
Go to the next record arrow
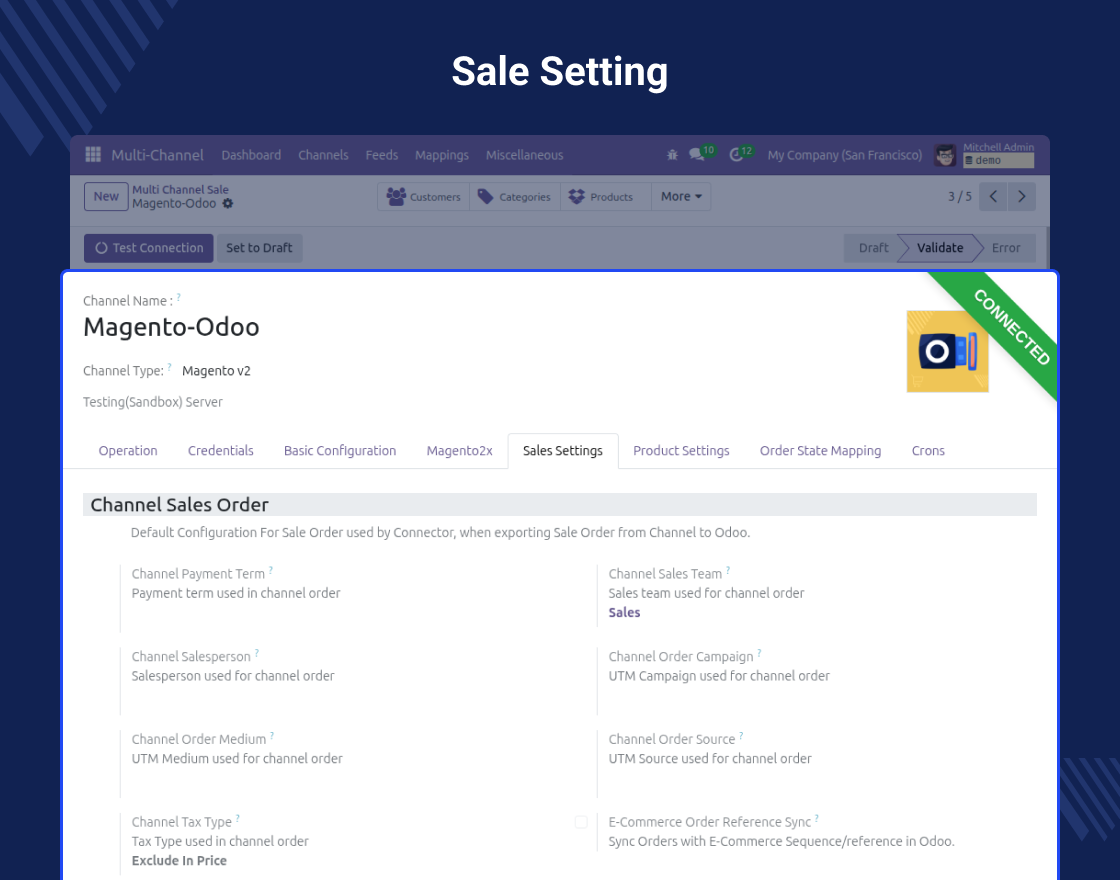click(1021, 197)
